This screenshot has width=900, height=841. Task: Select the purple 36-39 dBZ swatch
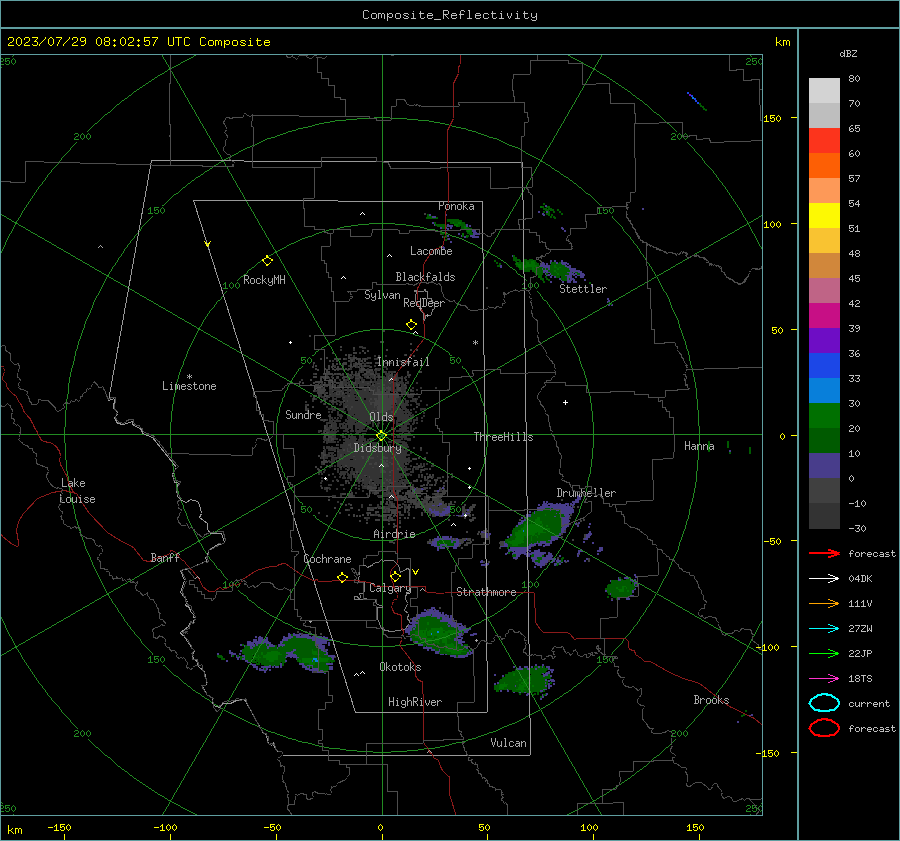824,341
